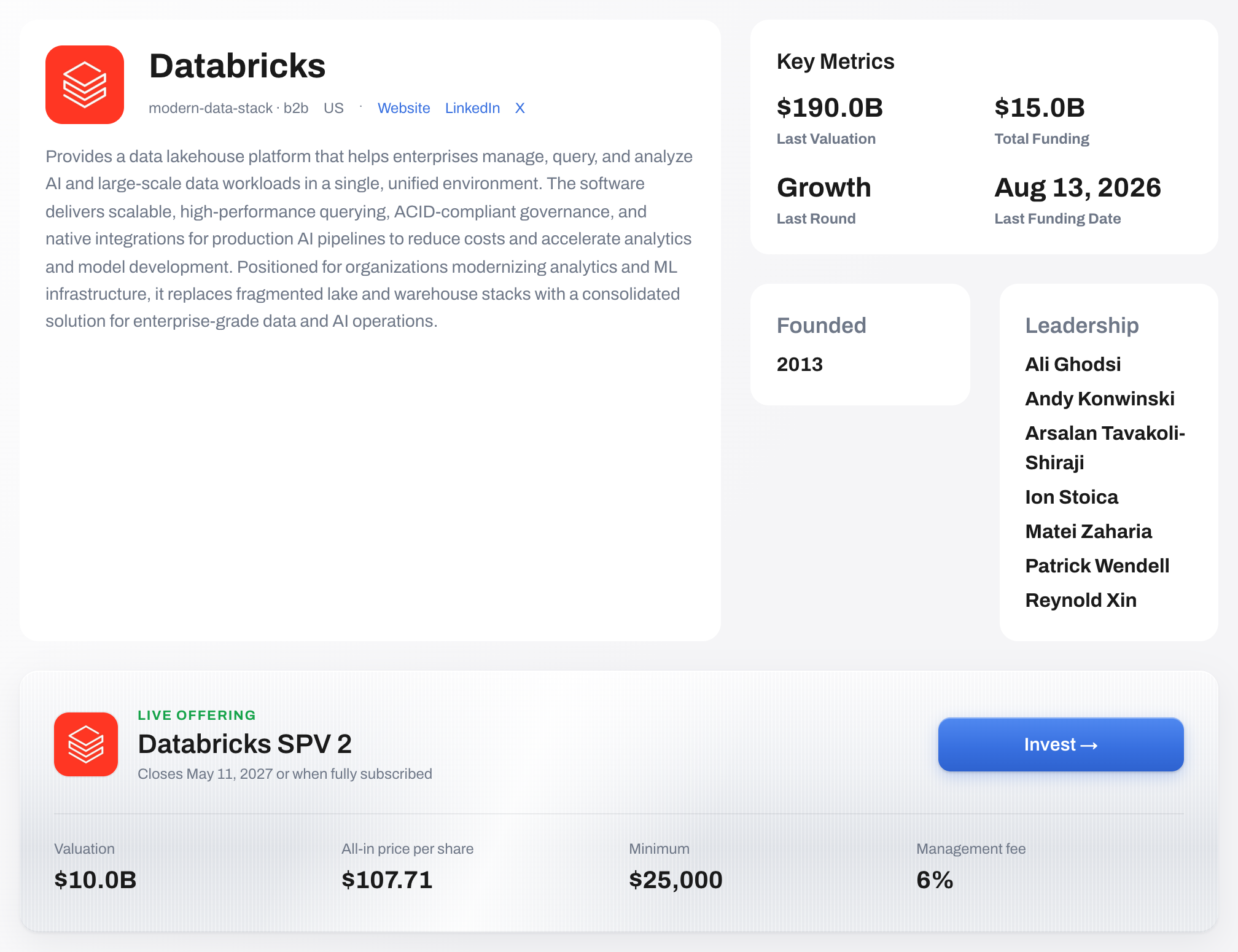This screenshot has width=1238, height=952.
Task: Click the Databricks SPV 2 offering logo
Action: tap(86, 744)
